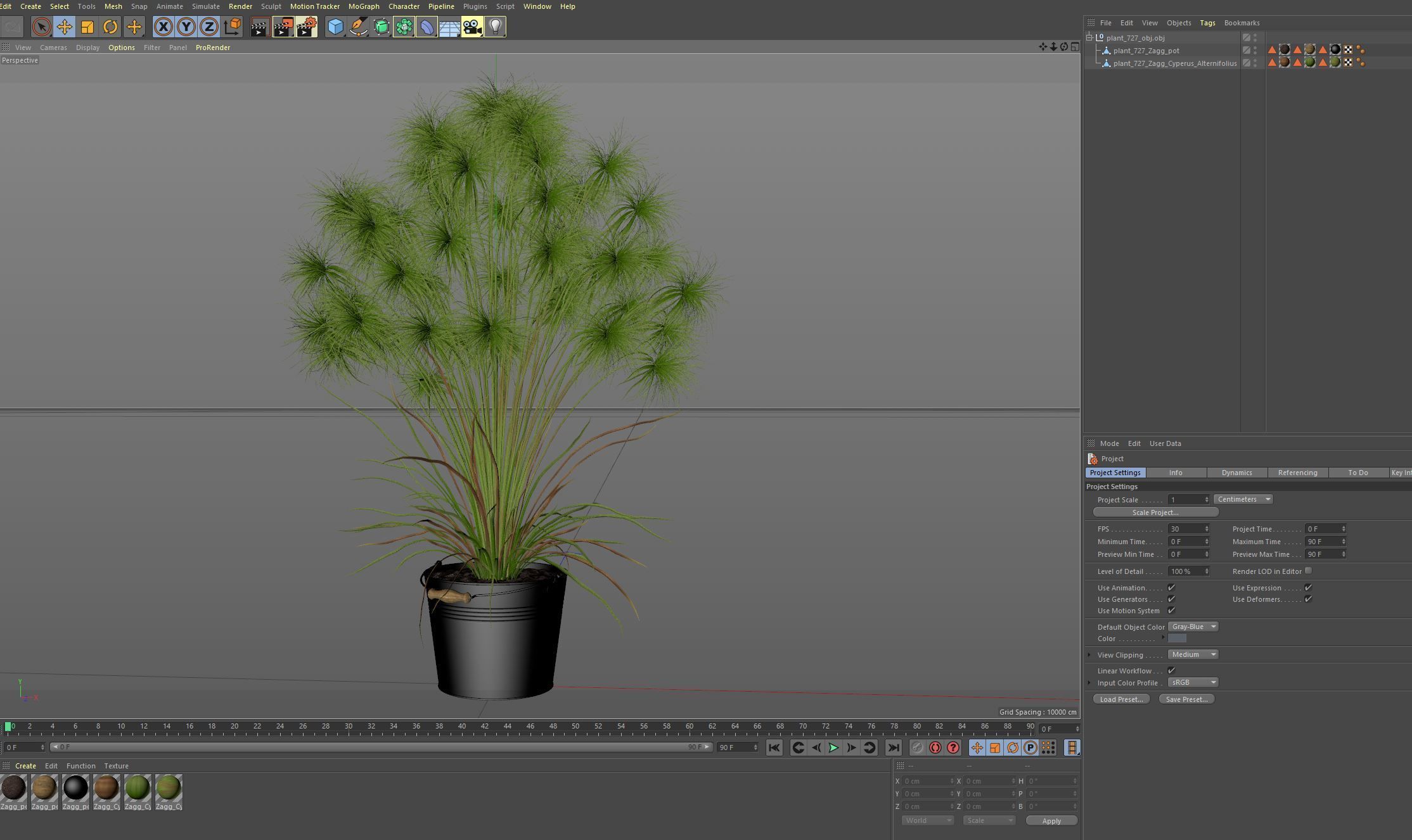Switch to the Info tab

tap(1176, 473)
